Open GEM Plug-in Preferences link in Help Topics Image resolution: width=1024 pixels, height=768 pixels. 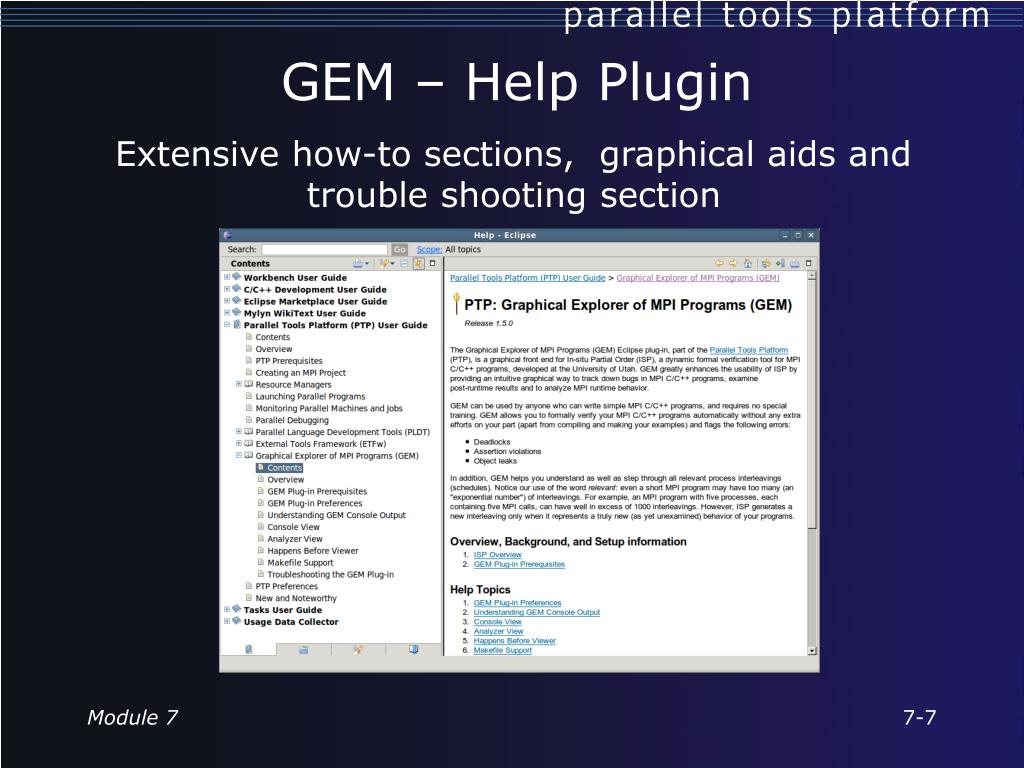click(x=517, y=603)
